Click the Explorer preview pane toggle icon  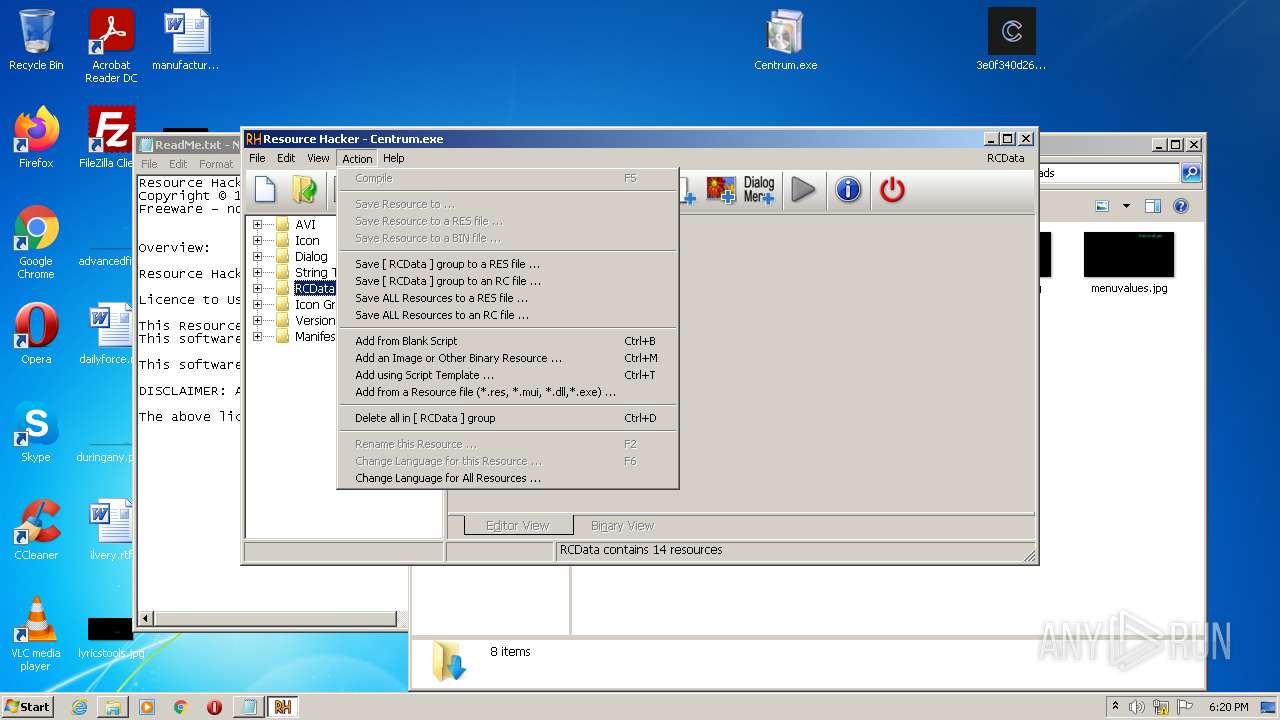1152,206
